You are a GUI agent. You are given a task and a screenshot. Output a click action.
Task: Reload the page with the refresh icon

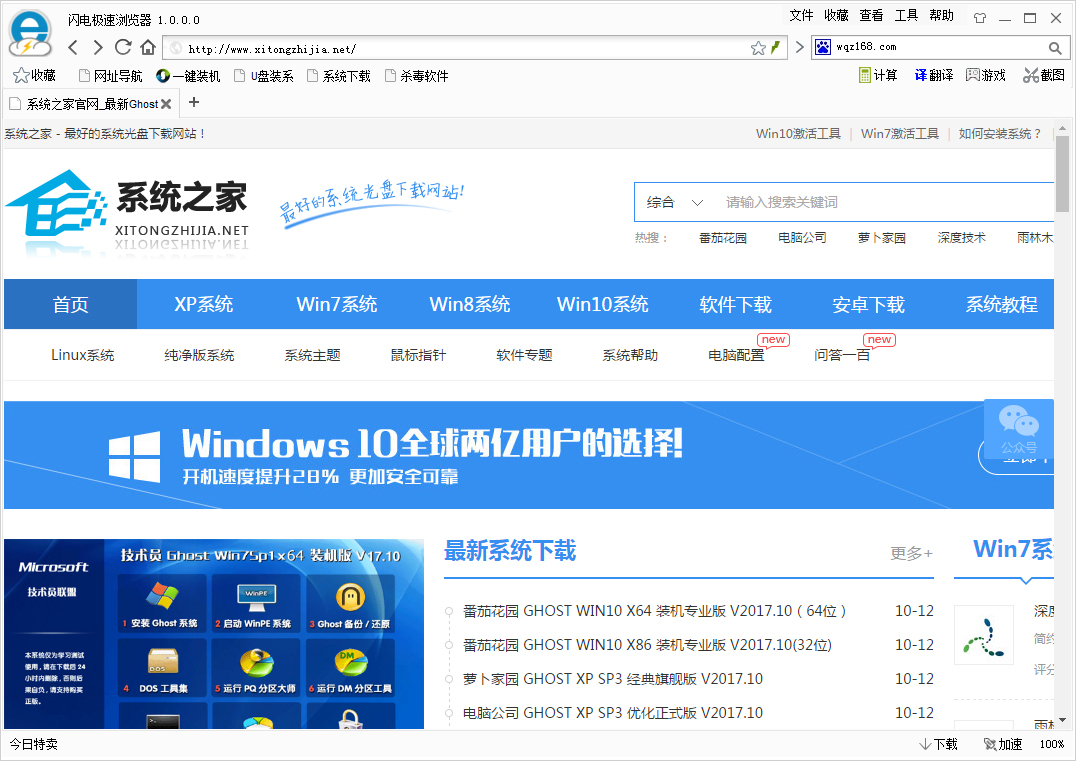tap(123, 48)
